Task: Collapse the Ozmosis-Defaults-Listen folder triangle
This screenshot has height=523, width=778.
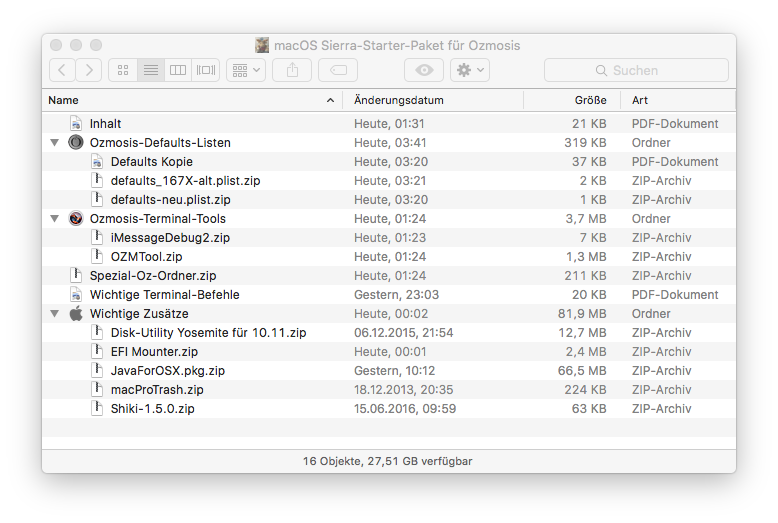Action: click(x=55, y=143)
